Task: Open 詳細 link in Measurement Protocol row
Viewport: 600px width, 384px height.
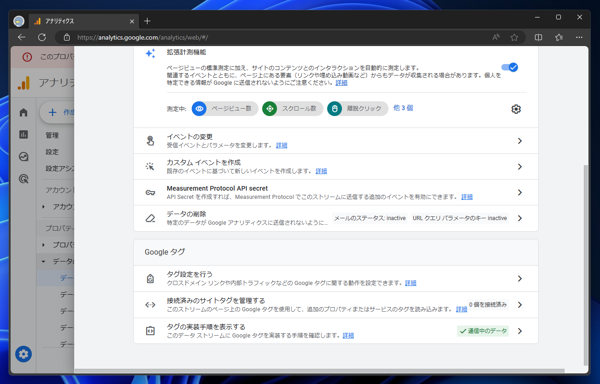Action: 467,197
